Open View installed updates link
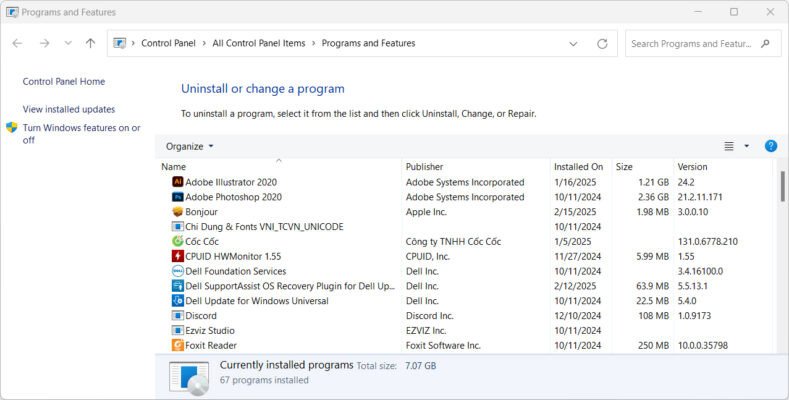Viewport: 789px width, 400px height. click(69, 109)
